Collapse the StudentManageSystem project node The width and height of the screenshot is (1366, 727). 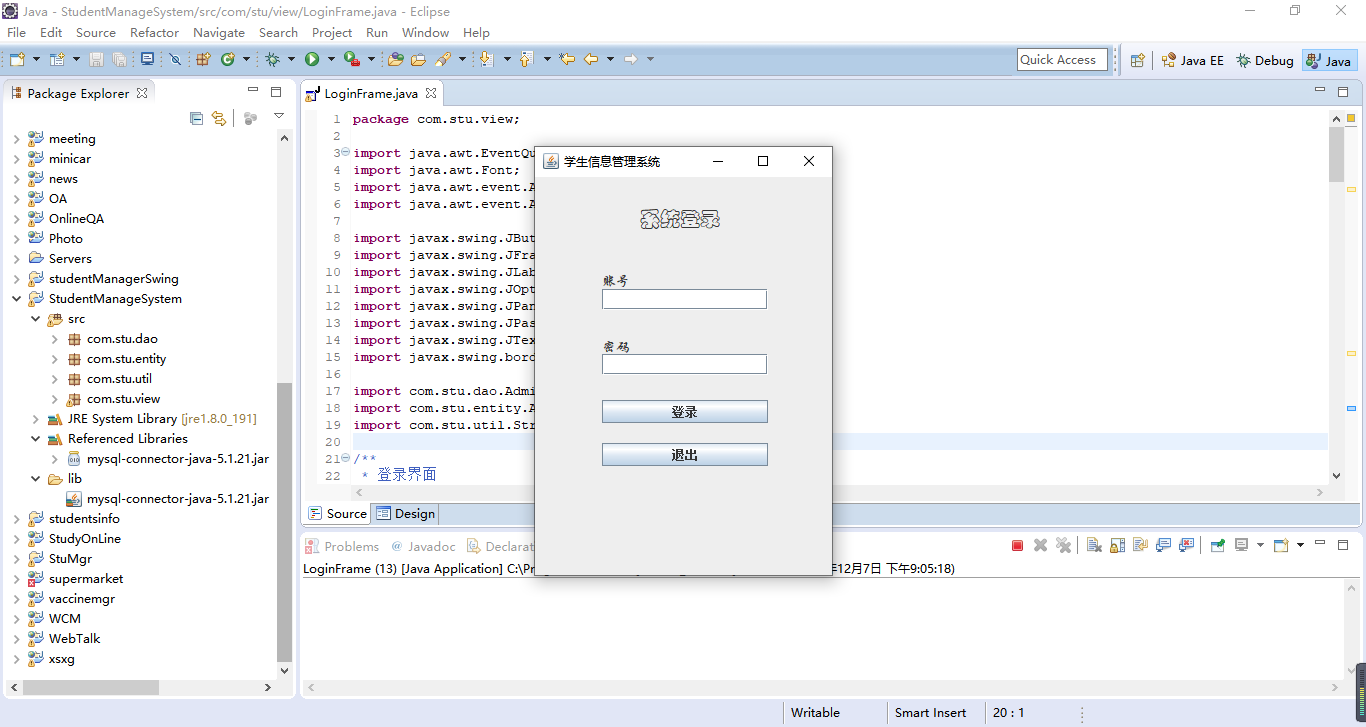pyautogui.click(x=16, y=299)
